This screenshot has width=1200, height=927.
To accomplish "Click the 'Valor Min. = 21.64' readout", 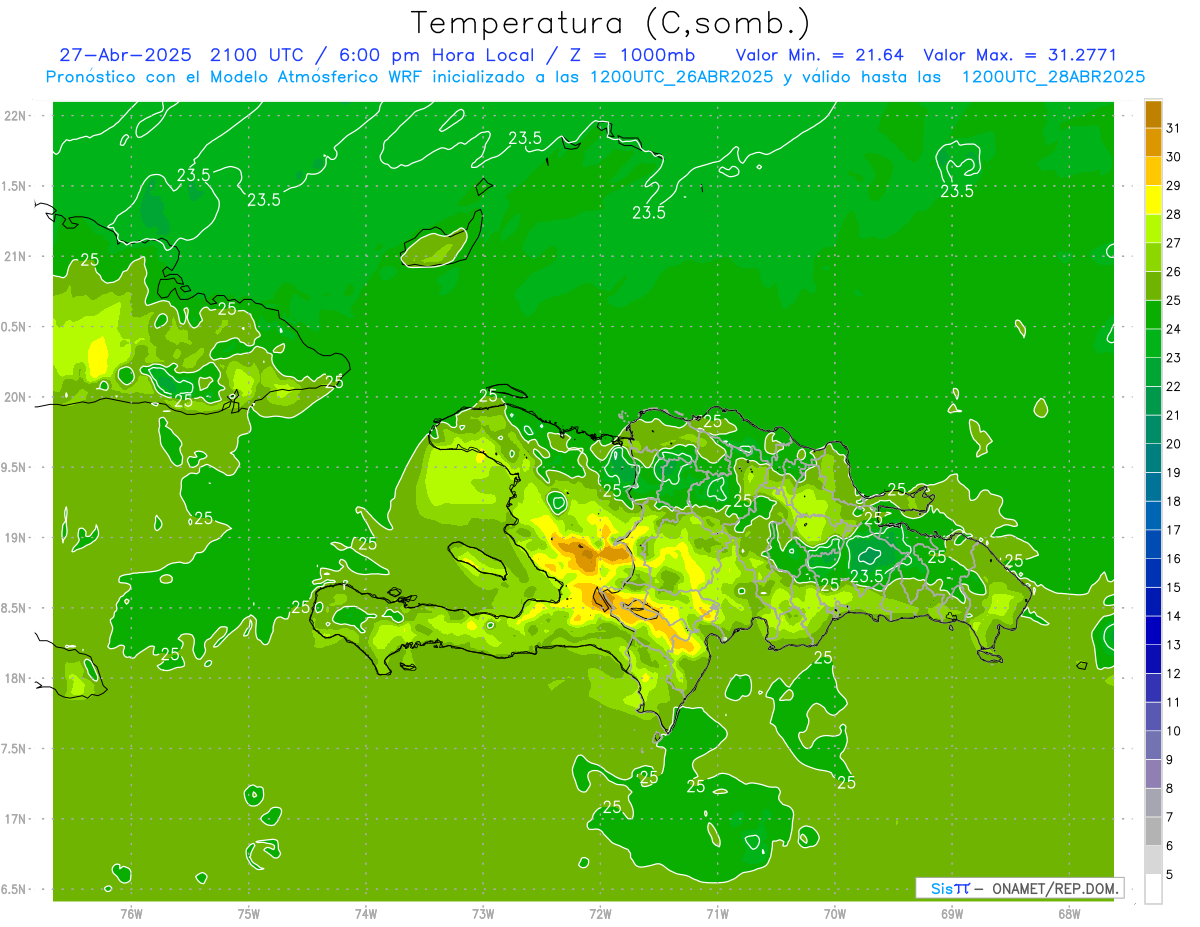I will [x=819, y=55].
